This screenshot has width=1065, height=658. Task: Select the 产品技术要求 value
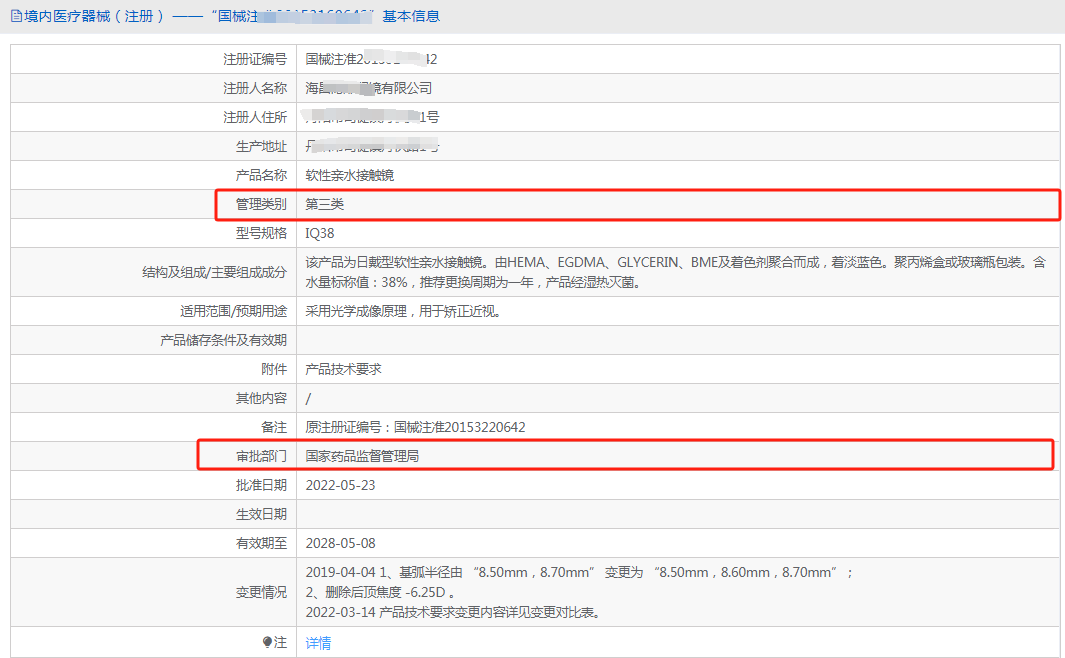344,369
